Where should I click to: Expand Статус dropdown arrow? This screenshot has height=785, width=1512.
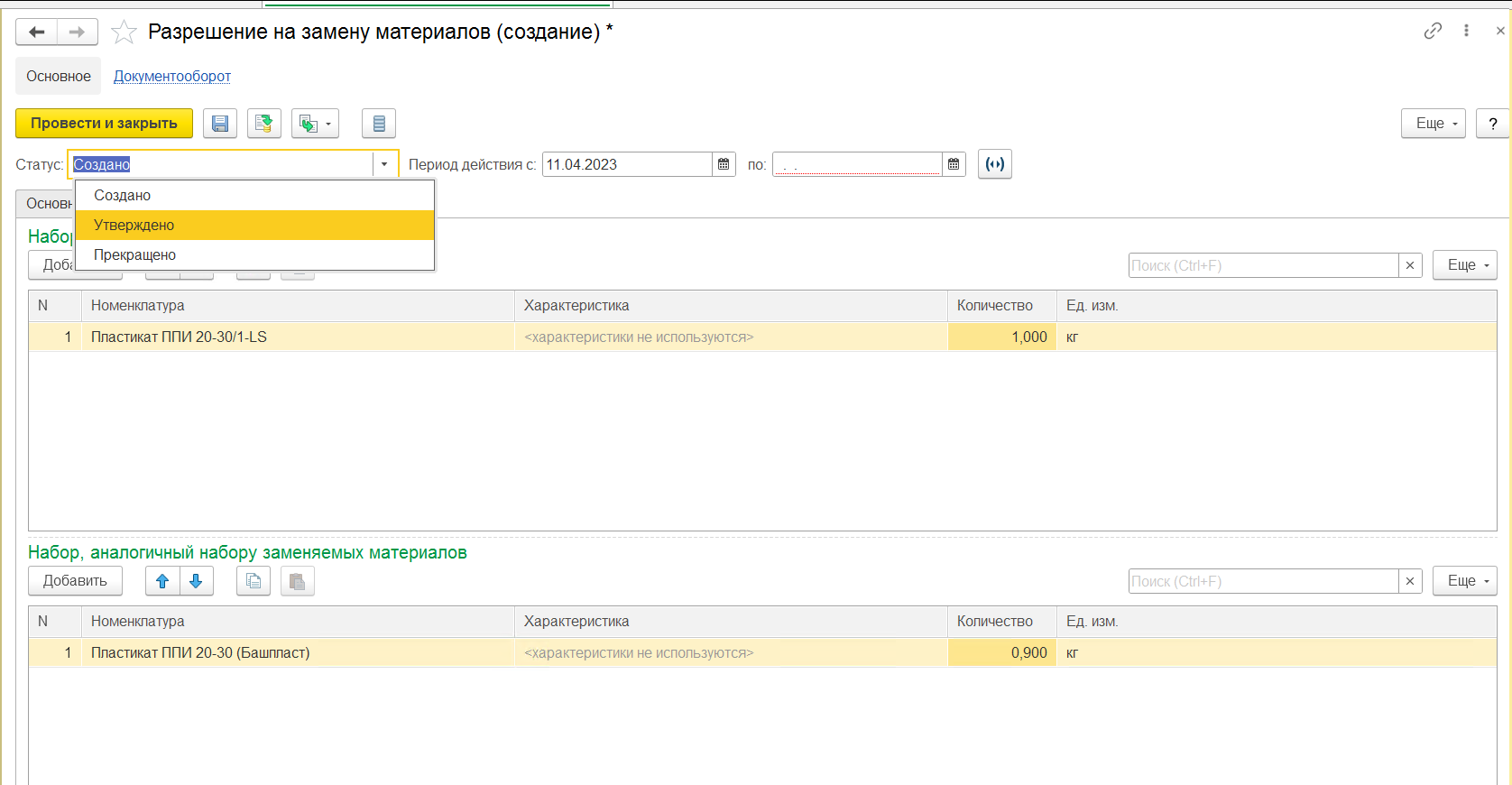click(385, 164)
